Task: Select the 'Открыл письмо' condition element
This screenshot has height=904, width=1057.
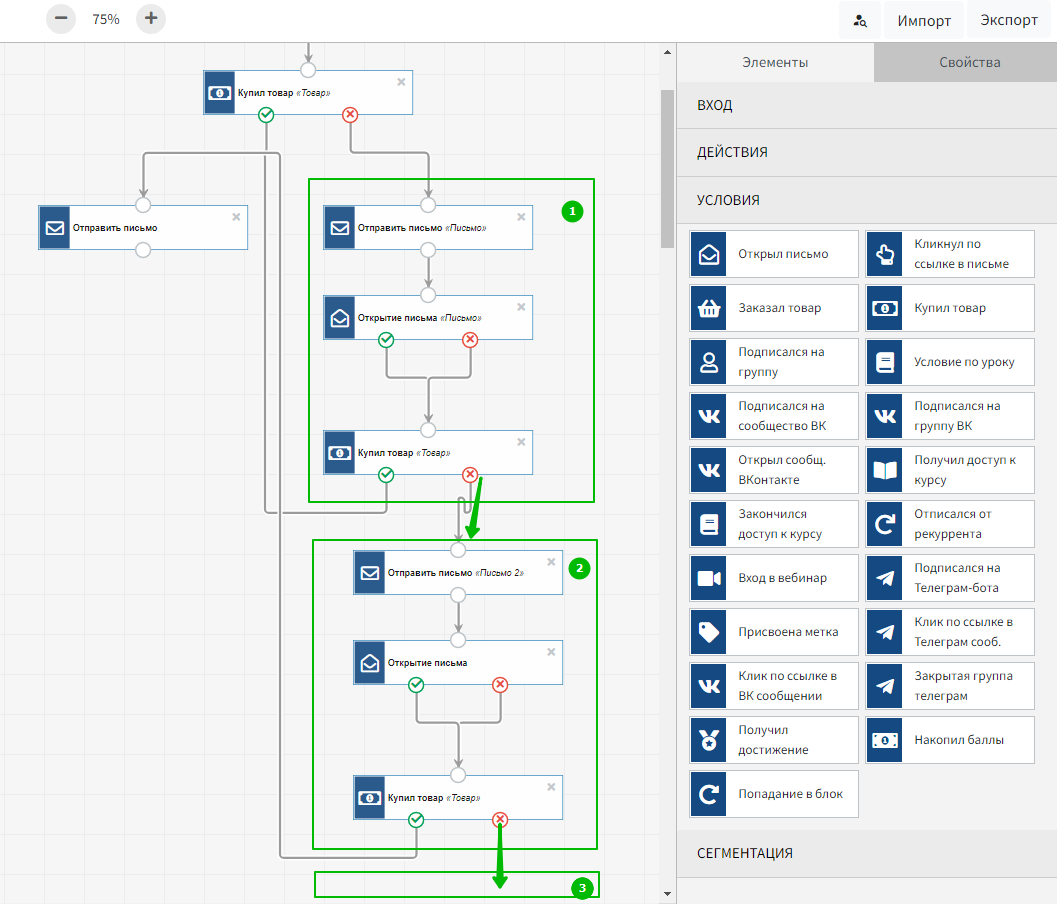Action: [x=774, y=254]
